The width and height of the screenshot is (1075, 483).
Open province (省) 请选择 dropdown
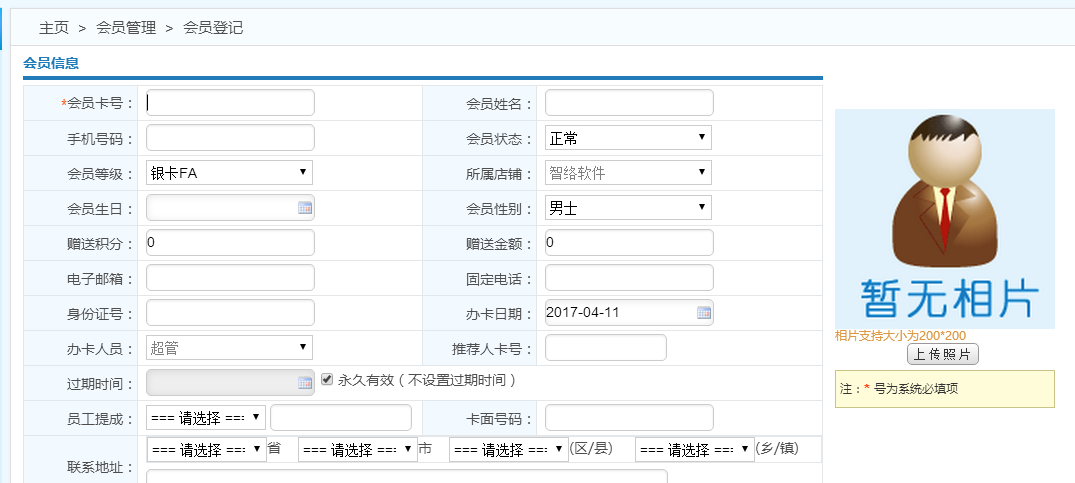206,449
